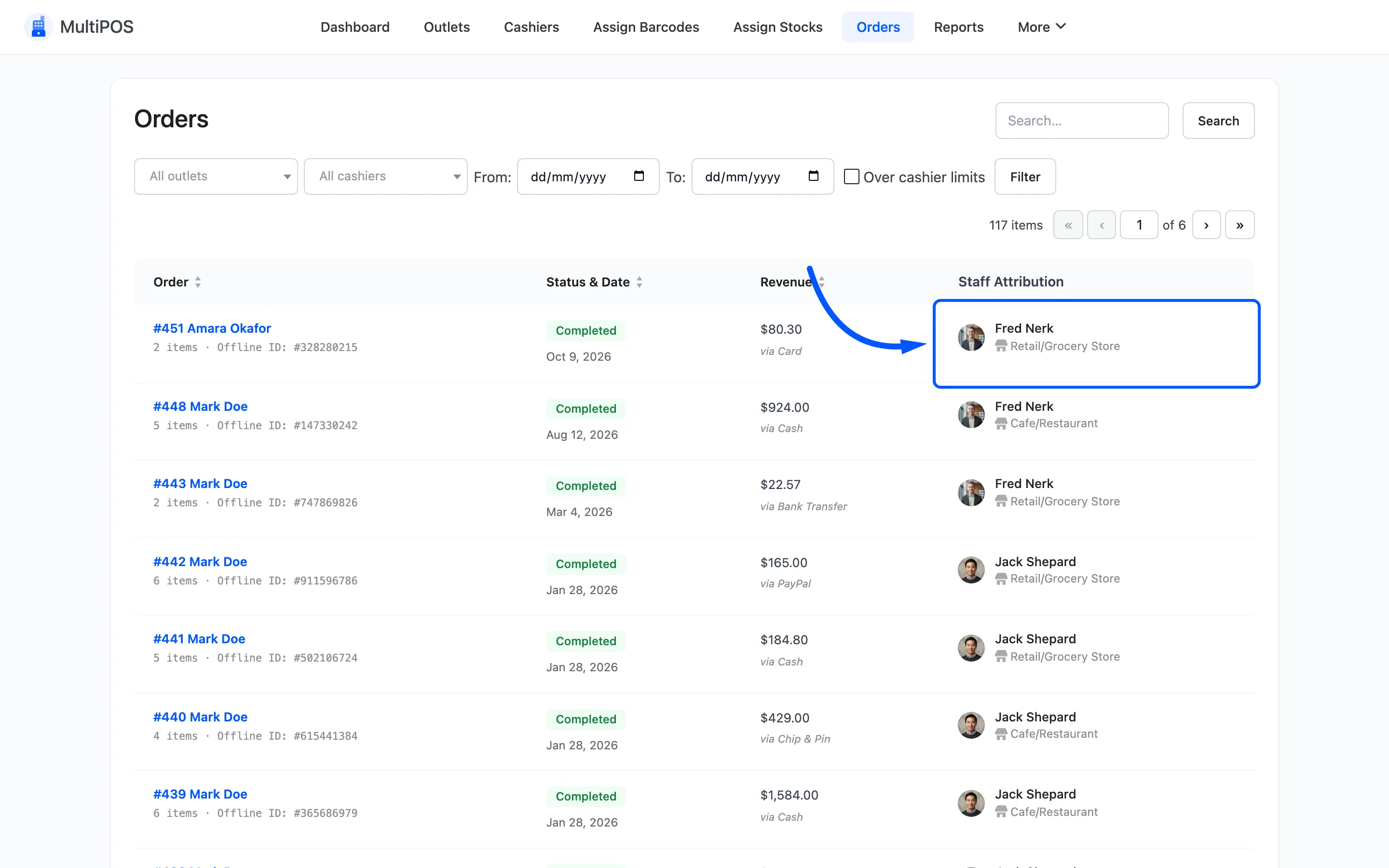Viewport: 1389px width, 868px height.
Task: Focus the Search orders input field
Action: pos(1081,121)
